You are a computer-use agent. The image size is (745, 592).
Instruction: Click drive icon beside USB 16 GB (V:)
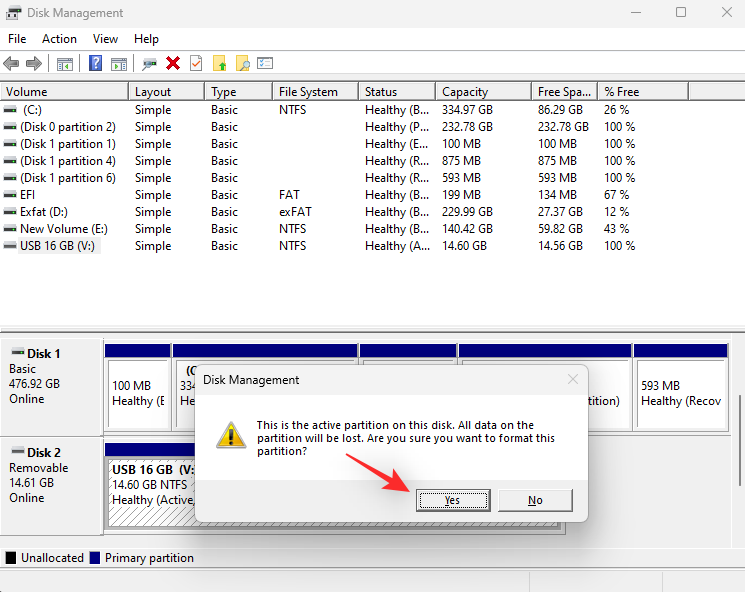click(x=10, y=246)
